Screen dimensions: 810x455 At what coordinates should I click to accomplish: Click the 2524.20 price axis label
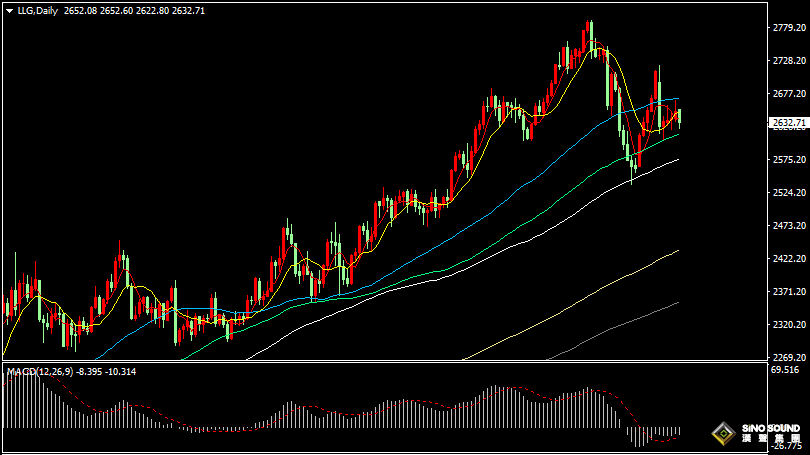(789, 193)
